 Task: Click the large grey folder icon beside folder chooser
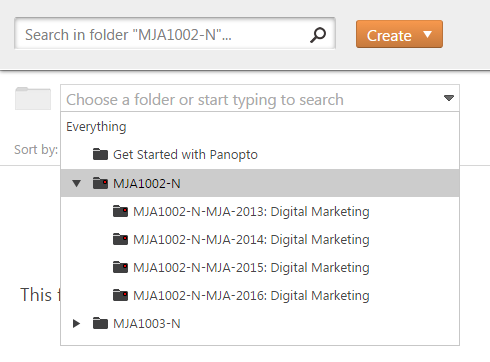click(x=33, y=98)
